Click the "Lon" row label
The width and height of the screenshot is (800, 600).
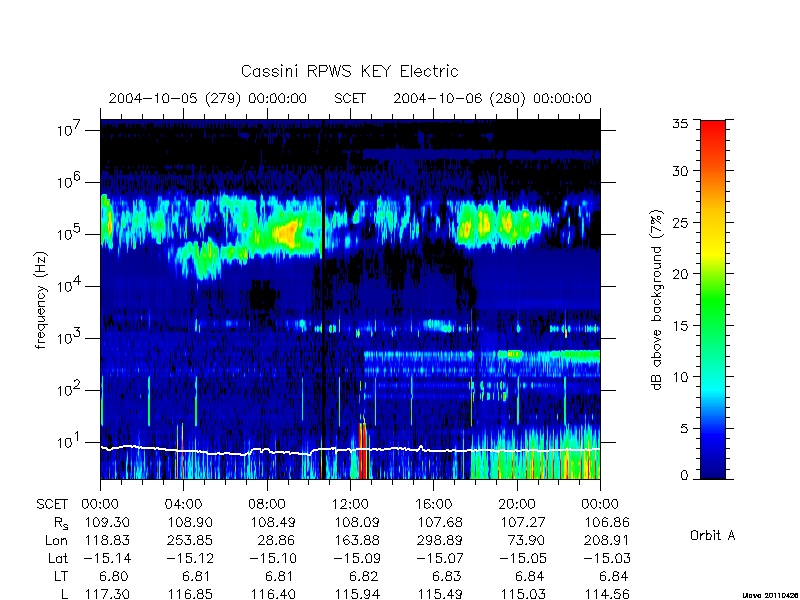click(x=56, y=540)
